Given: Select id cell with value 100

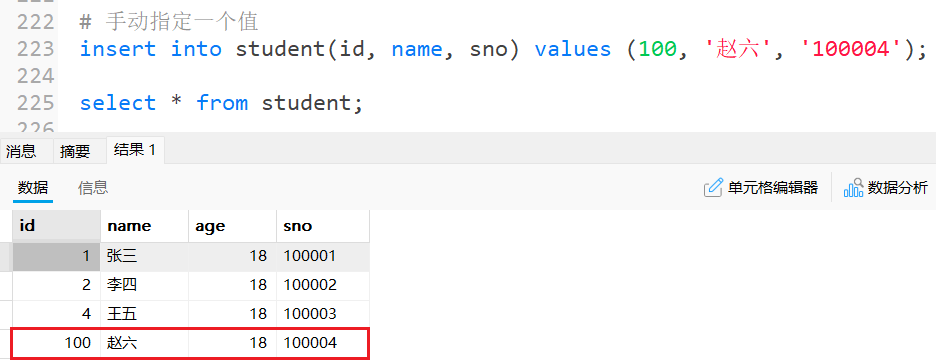Looking at the screenshot, I should (x=57, y=343).
